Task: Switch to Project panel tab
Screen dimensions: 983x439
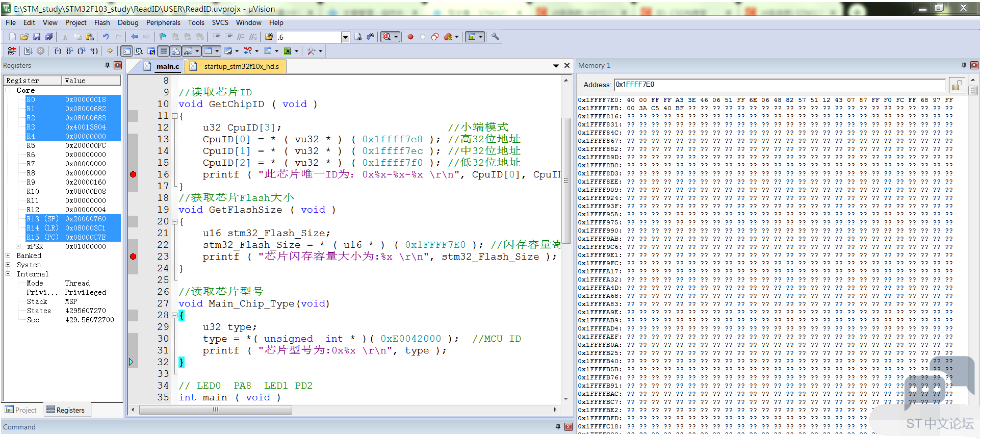Action: pos(21,410)
